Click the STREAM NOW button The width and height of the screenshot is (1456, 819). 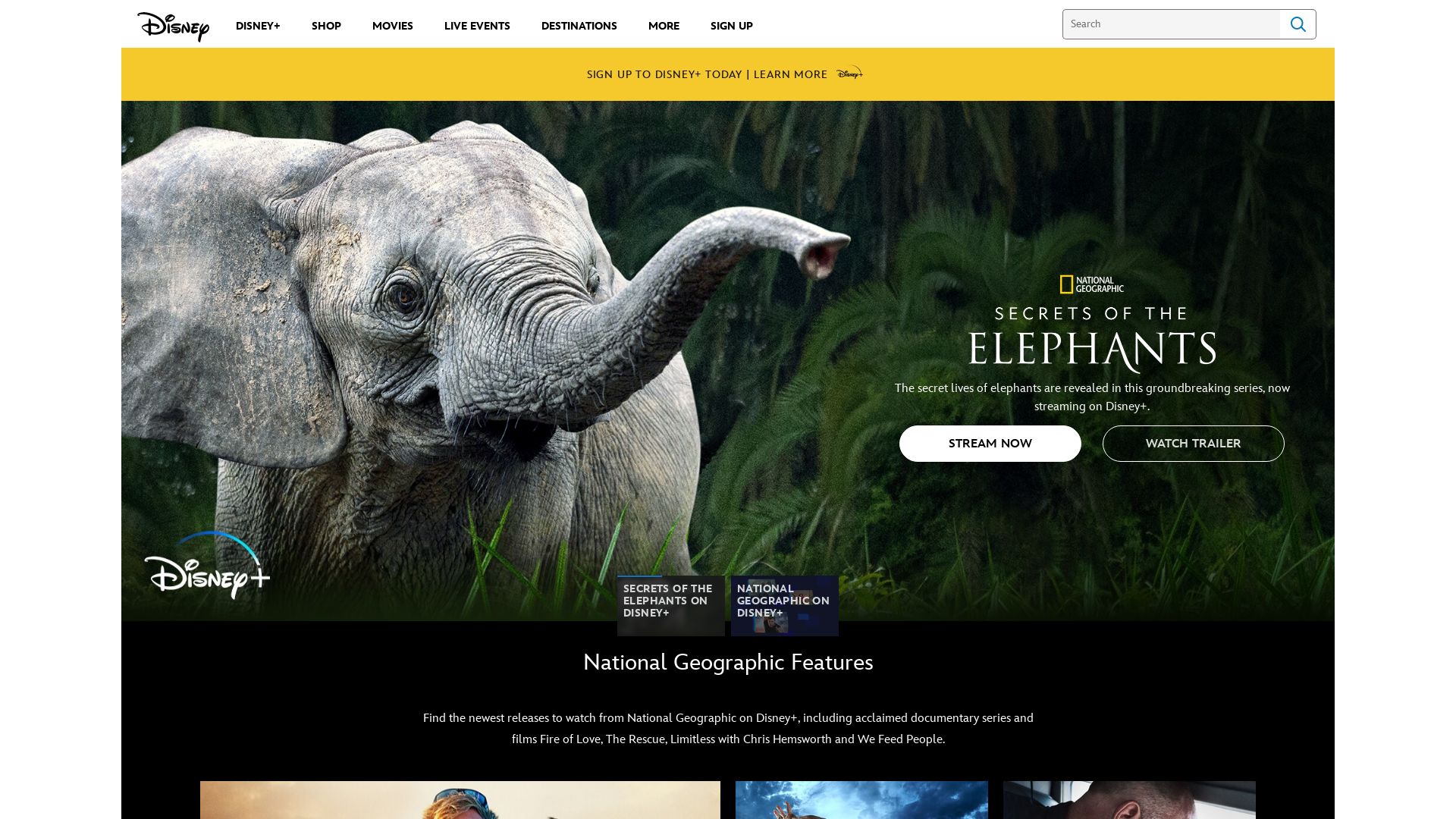[x=990, y=444]
